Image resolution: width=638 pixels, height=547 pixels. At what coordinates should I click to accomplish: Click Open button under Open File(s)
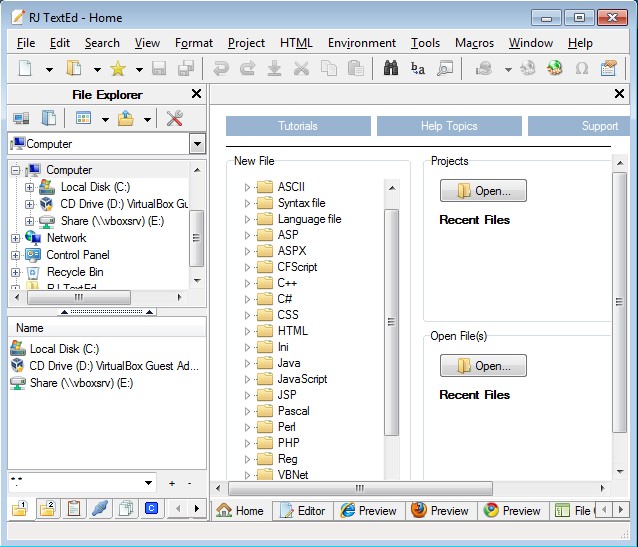click(x=483, y=366)
